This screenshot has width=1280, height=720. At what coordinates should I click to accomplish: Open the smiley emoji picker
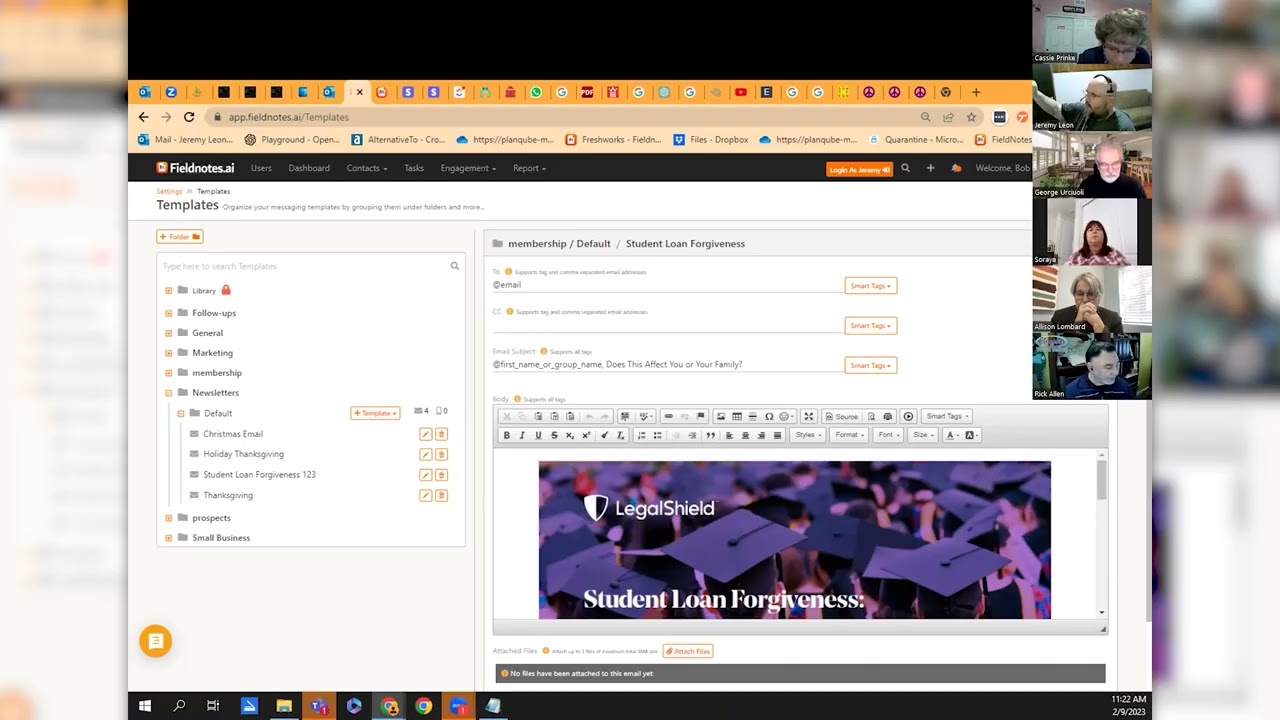click(x=787, y=416)
